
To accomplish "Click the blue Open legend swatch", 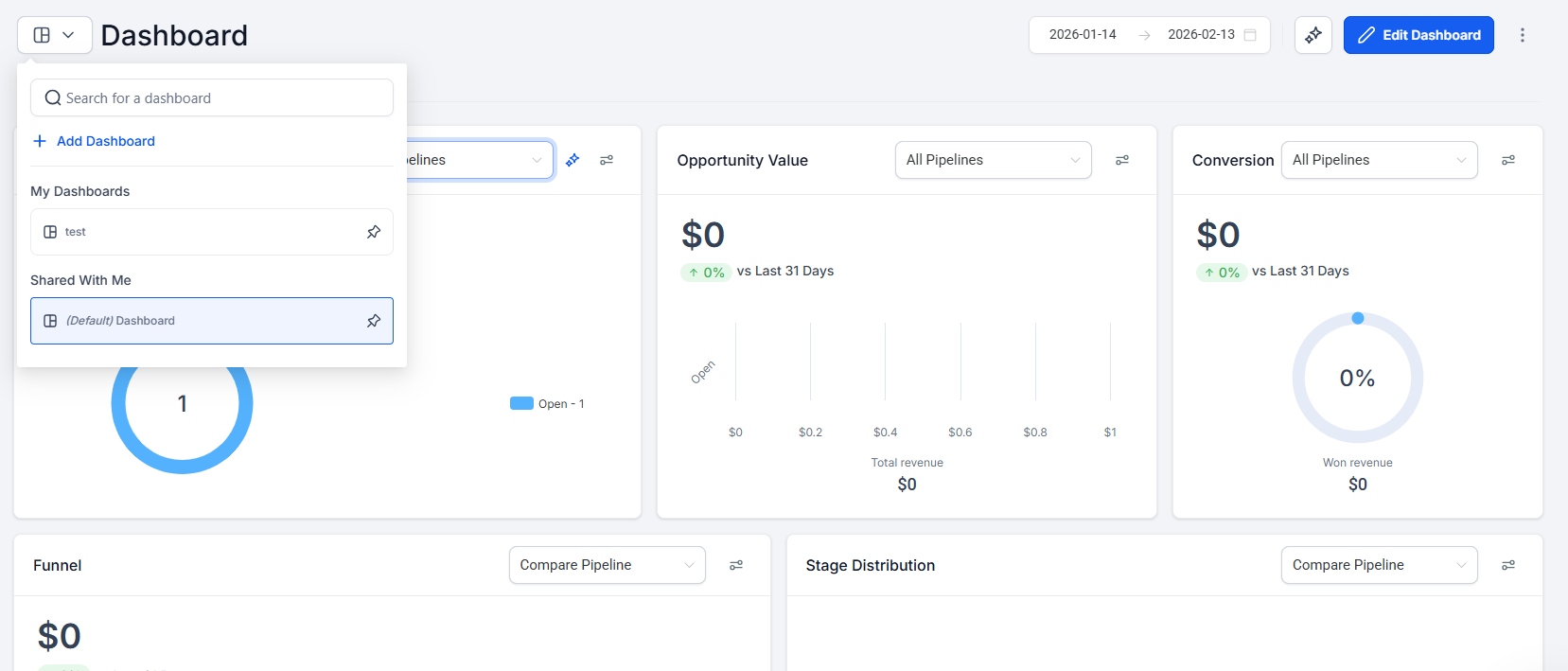I will (x=521, y=403).
